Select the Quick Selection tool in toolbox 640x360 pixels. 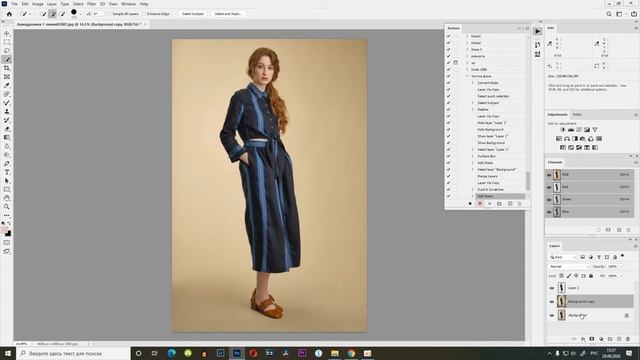(7, 60)
